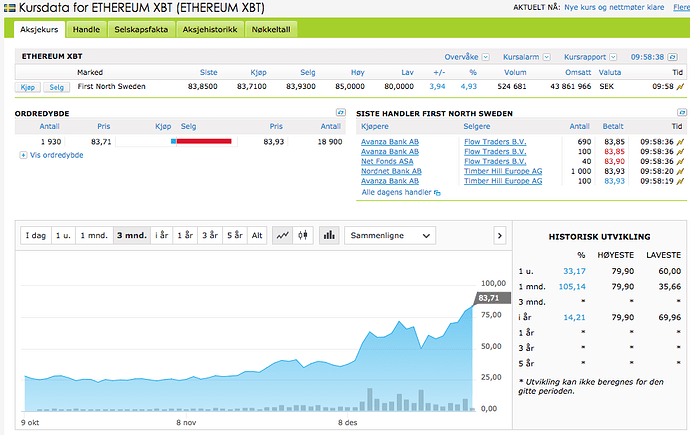Screen dimensions: 690x435
Task: Click the Ordredybde panel refresh icon
Action: 340,113
